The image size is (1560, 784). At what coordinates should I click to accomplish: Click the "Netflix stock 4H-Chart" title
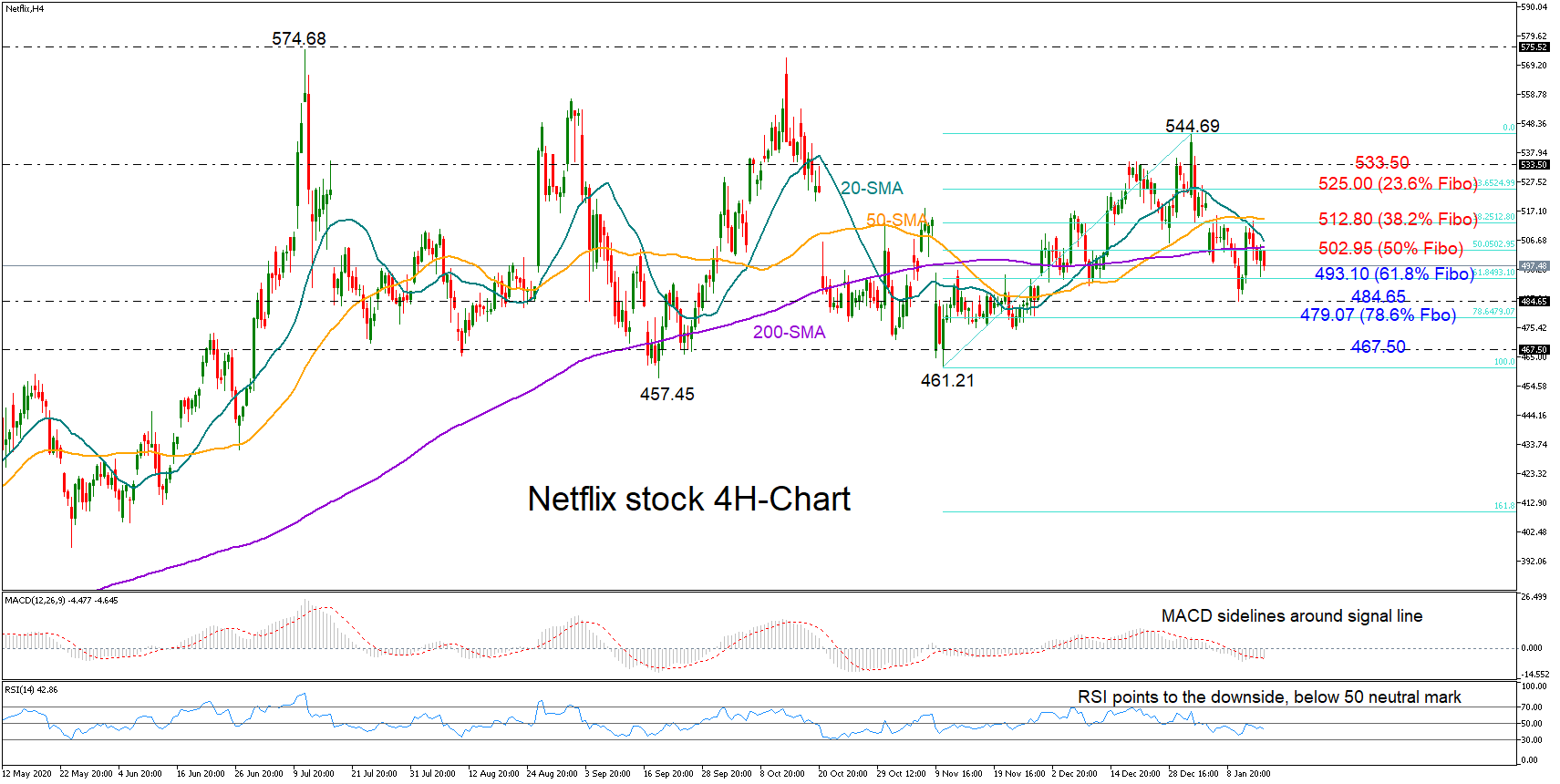tap(689, 499)
